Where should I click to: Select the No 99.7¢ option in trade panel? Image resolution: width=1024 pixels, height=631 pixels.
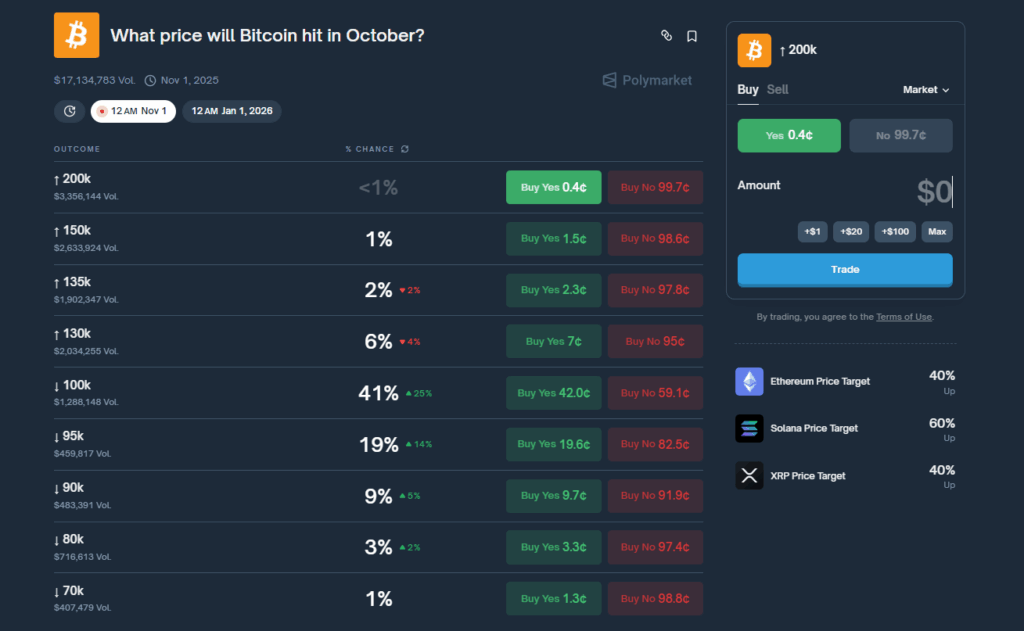coord(901,135)
